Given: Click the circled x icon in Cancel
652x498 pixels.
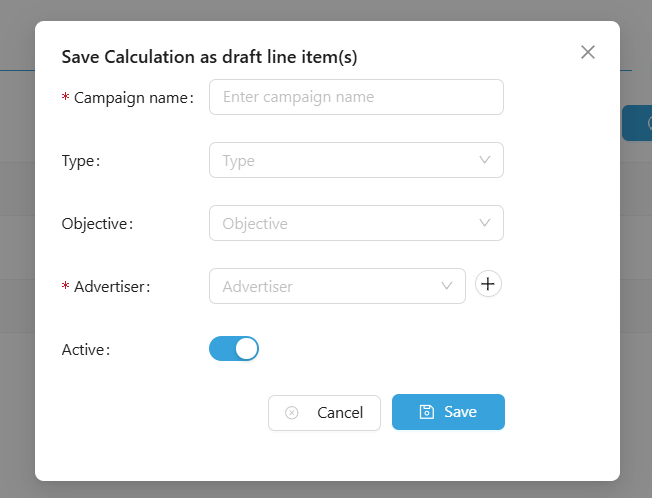Looking at the screenshot, I should pyautogui.click(x=292, y=413).
